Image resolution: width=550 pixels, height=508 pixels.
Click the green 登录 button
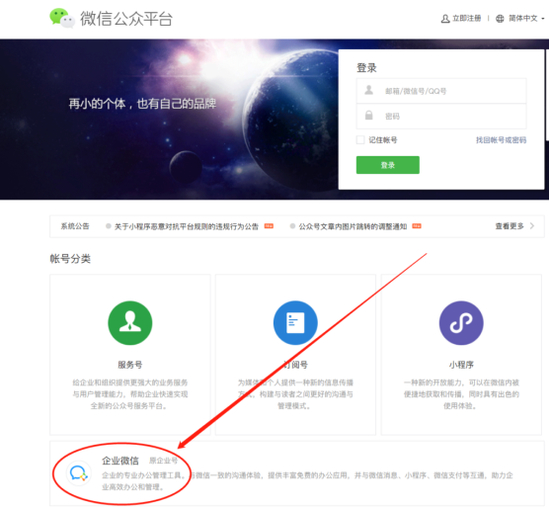click(388, 165)
